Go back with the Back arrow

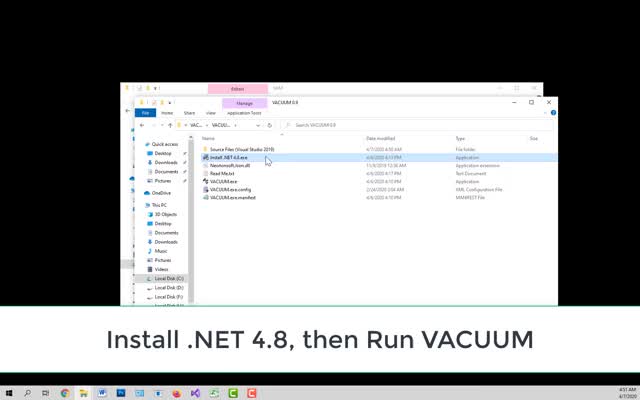(x=142, y=125)
